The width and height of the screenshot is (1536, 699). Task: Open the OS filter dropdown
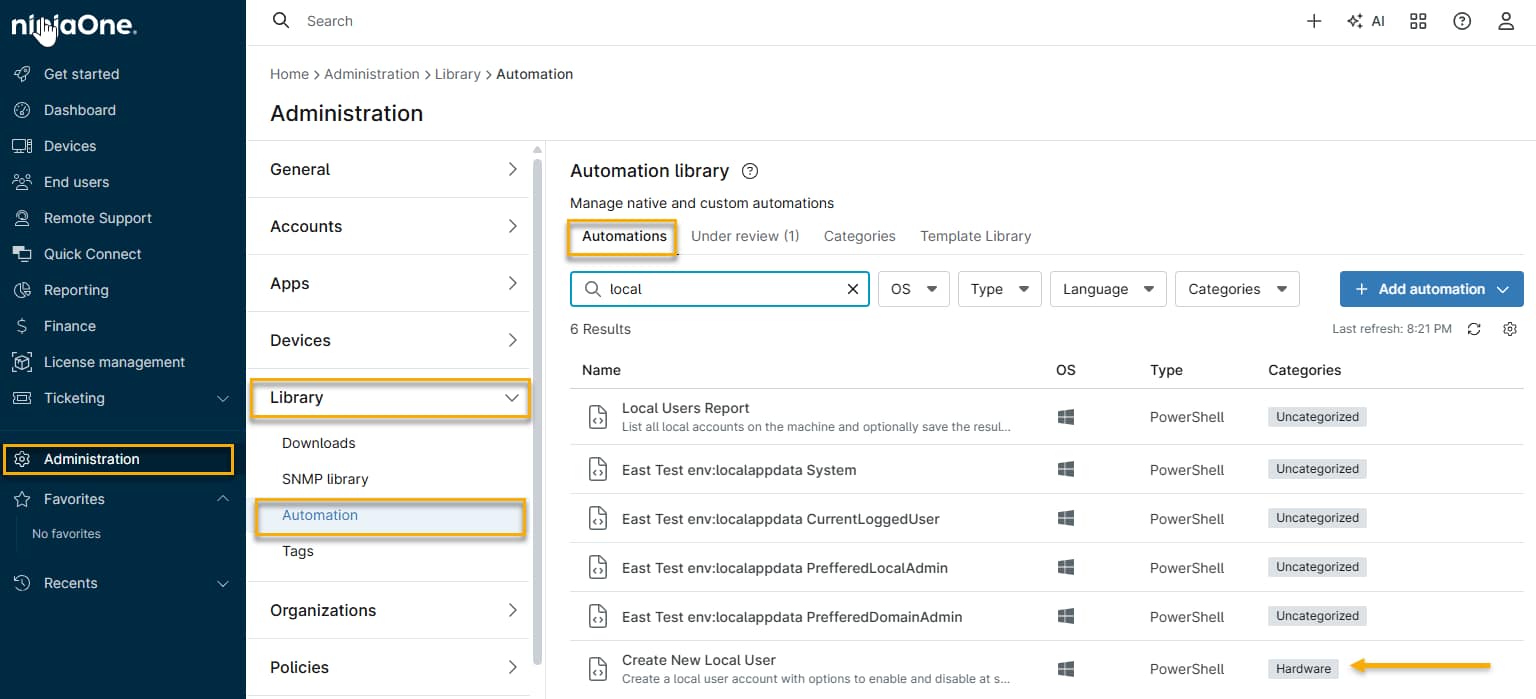[913, 289]
